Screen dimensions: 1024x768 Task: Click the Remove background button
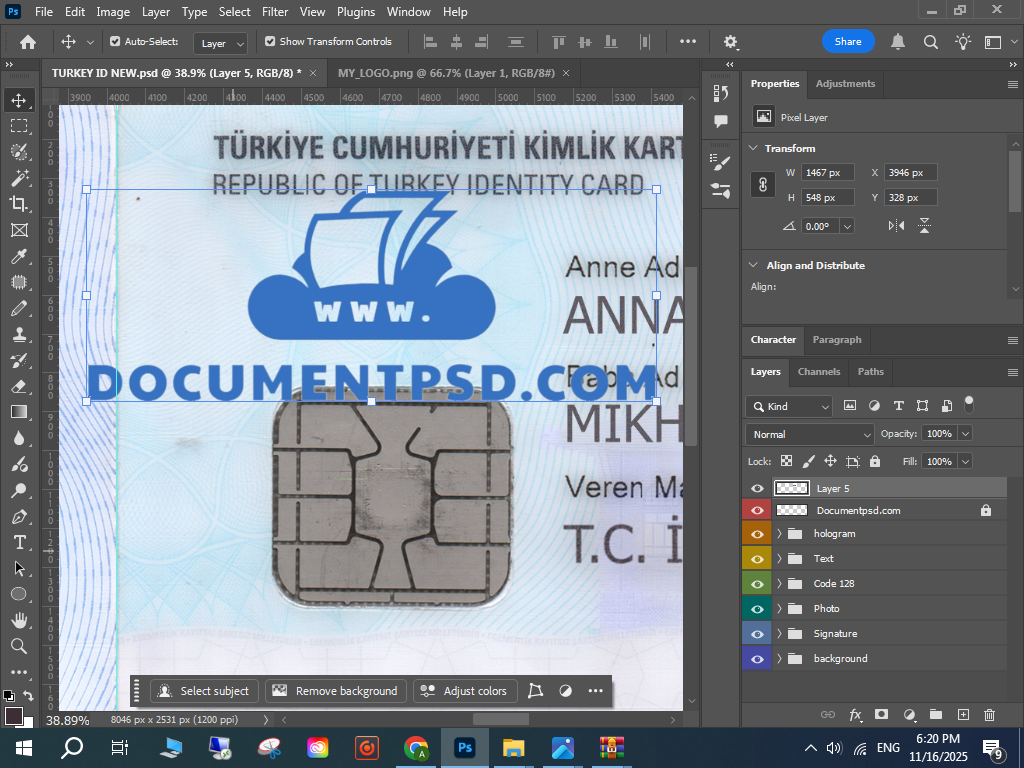335,691
